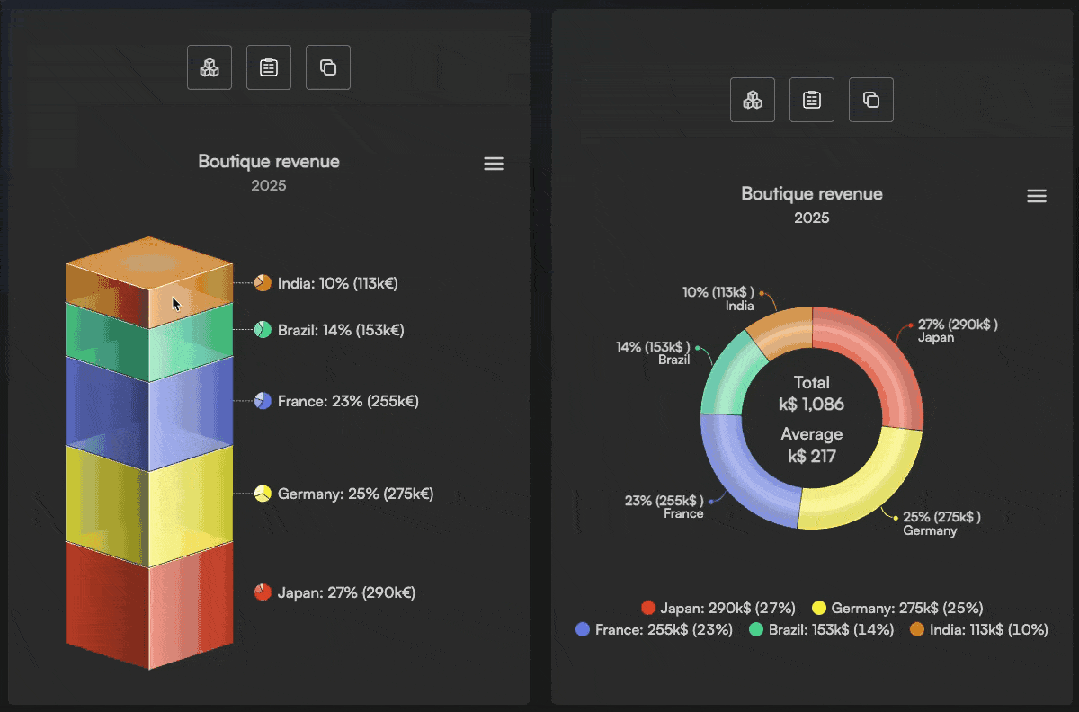Screen dimensions: 1079x712
Task: Click the copy icon above donut chart
Action: pos(871,100)
